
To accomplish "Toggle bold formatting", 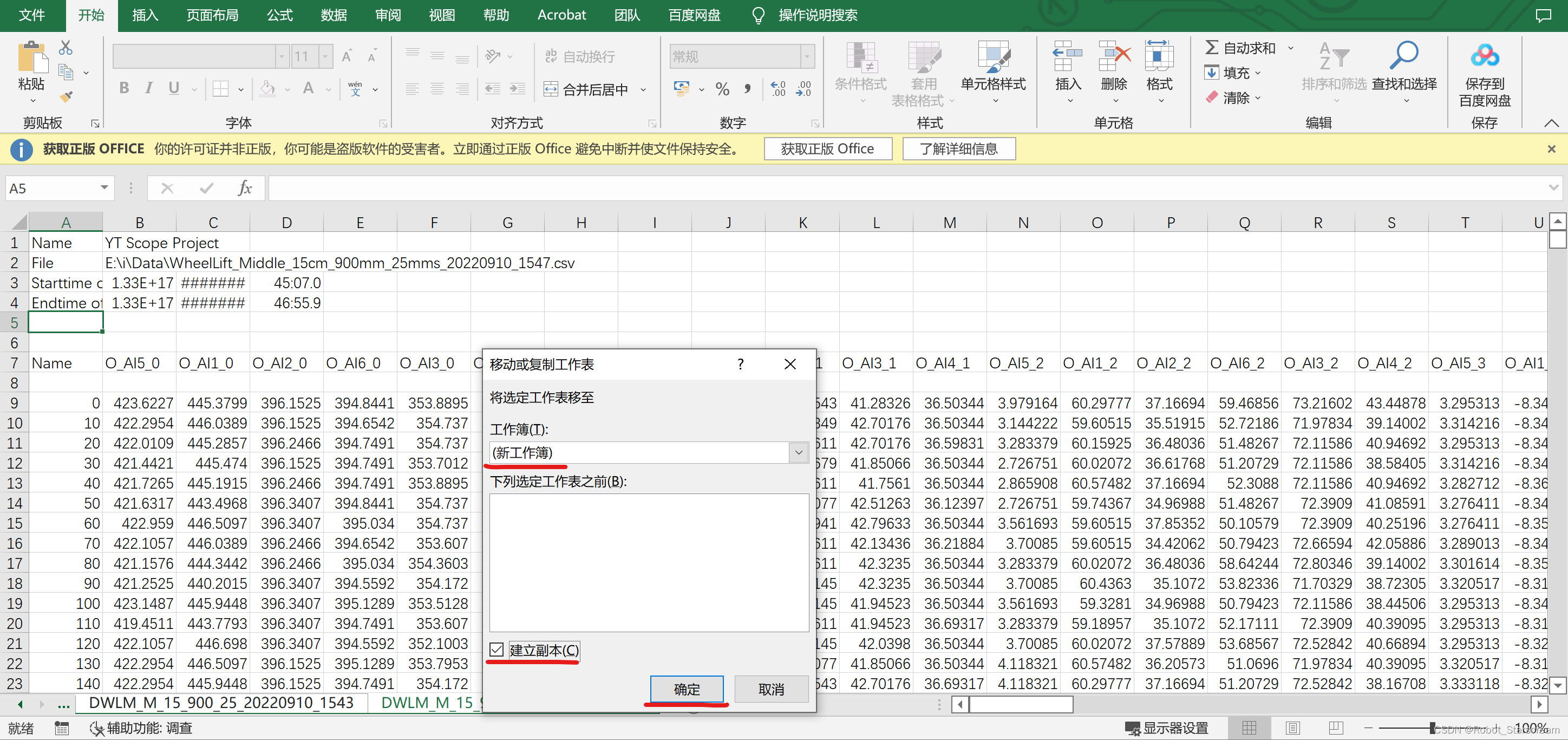I will [x=124, y=88].
